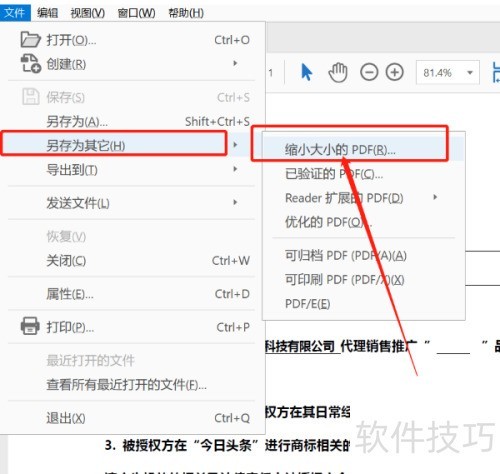Viewport: 500px width, 474px height.
Task: Open the 81.4% zoom dropdown arrow
Action: click(x=470, y=72)
